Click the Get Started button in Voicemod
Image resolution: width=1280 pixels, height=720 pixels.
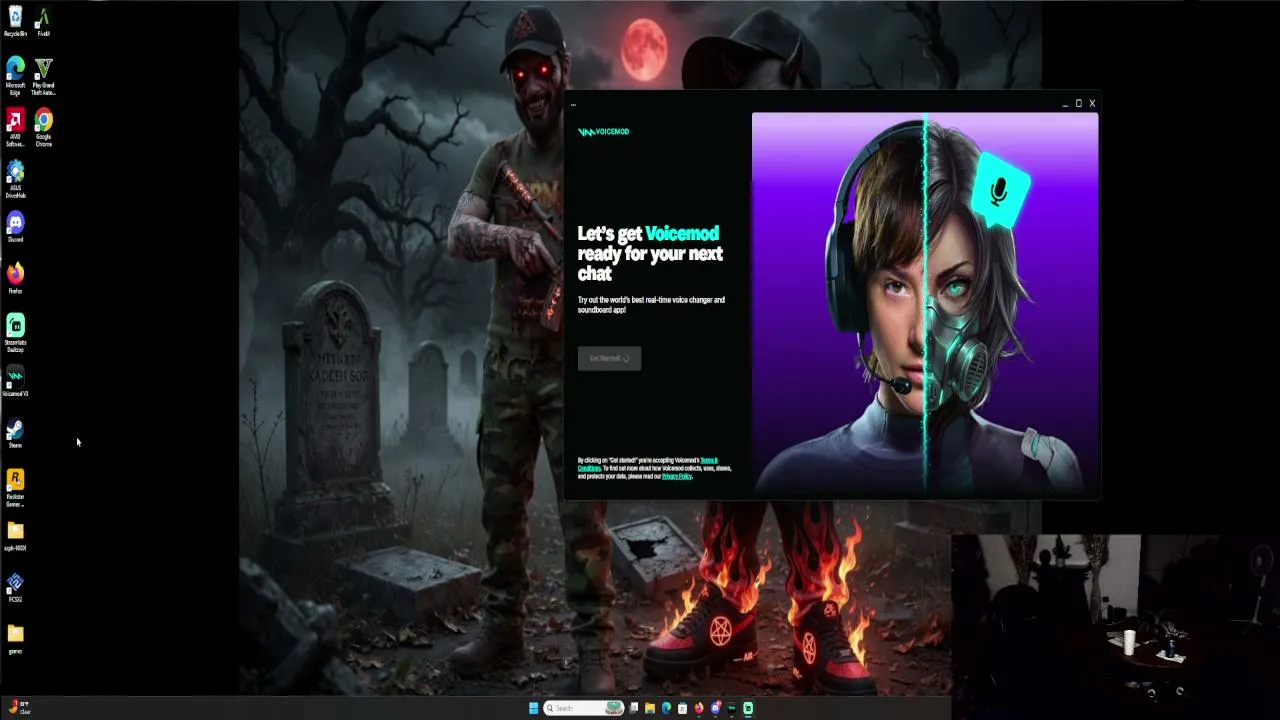[609, 358]
